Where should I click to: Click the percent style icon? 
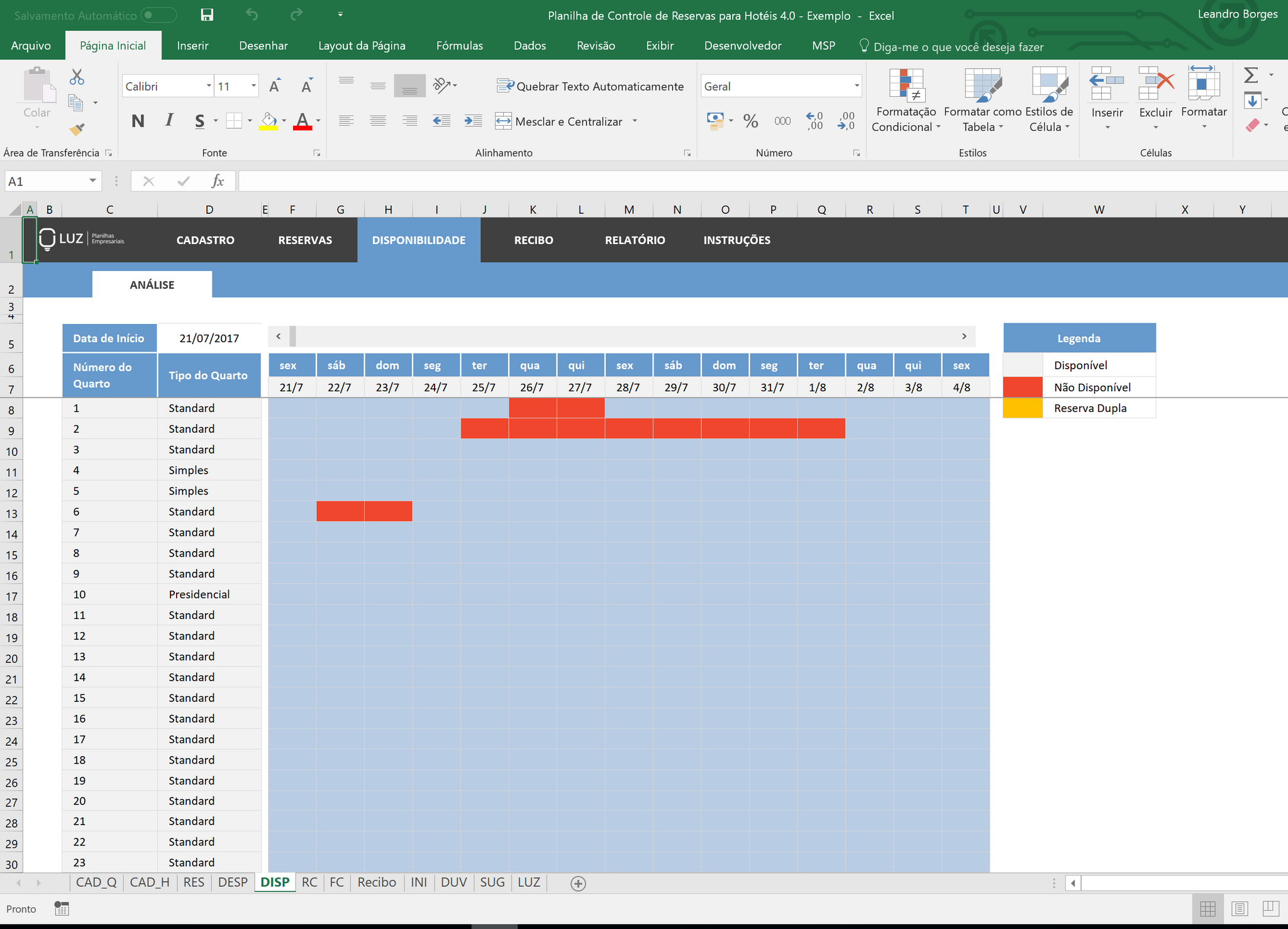click(x=750, y=121)
